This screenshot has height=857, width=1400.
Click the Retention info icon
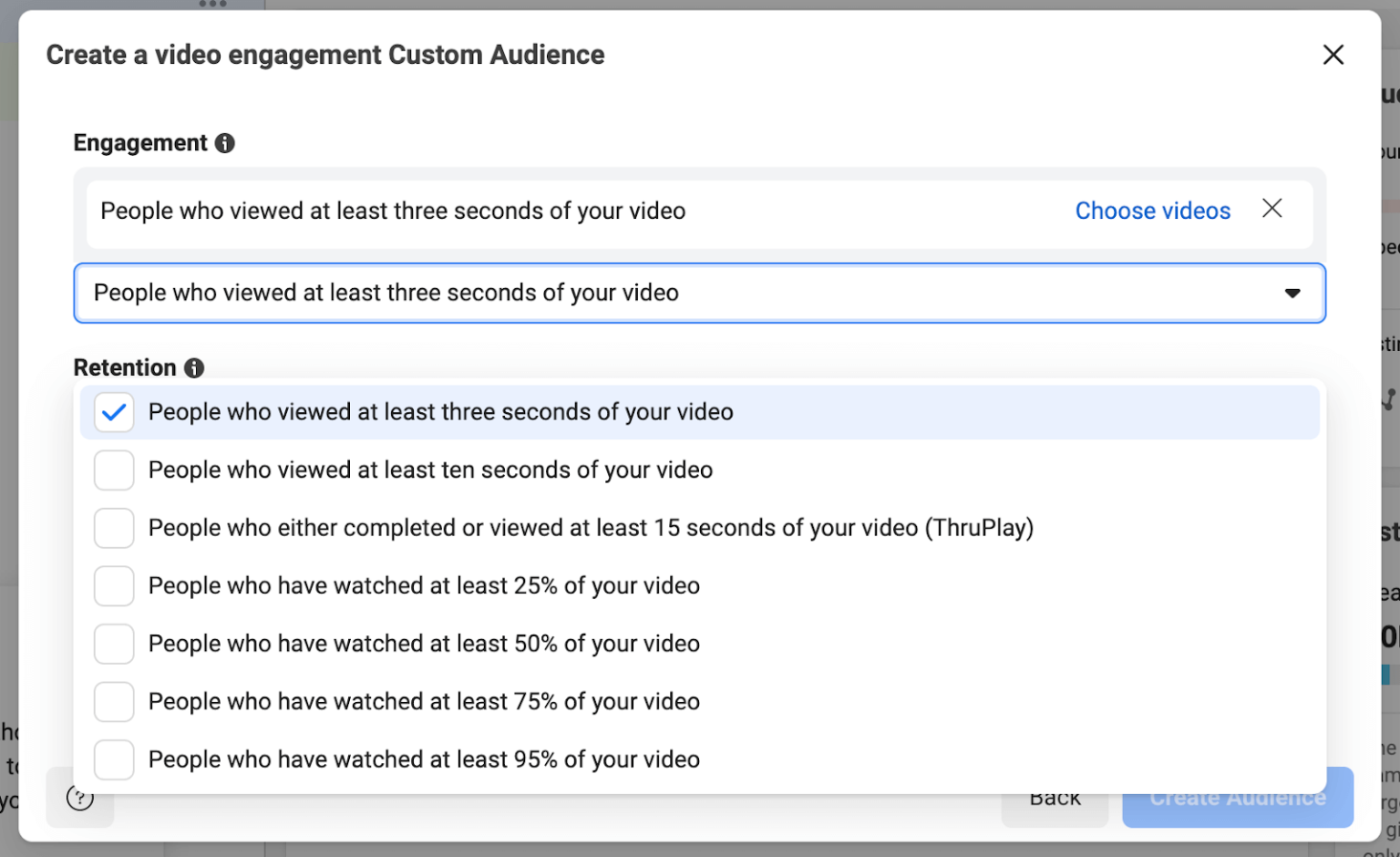[x=194, y=367]
